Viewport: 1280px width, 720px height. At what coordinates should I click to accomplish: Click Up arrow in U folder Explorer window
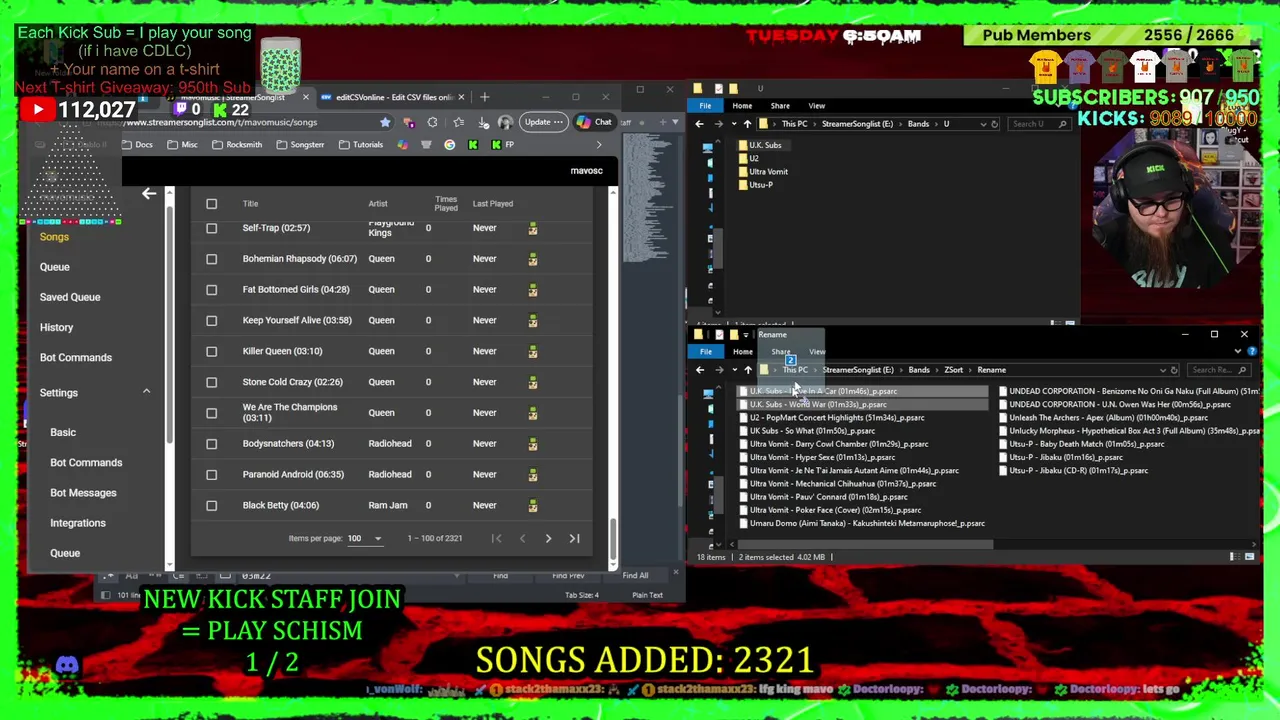tap(747, 124)
